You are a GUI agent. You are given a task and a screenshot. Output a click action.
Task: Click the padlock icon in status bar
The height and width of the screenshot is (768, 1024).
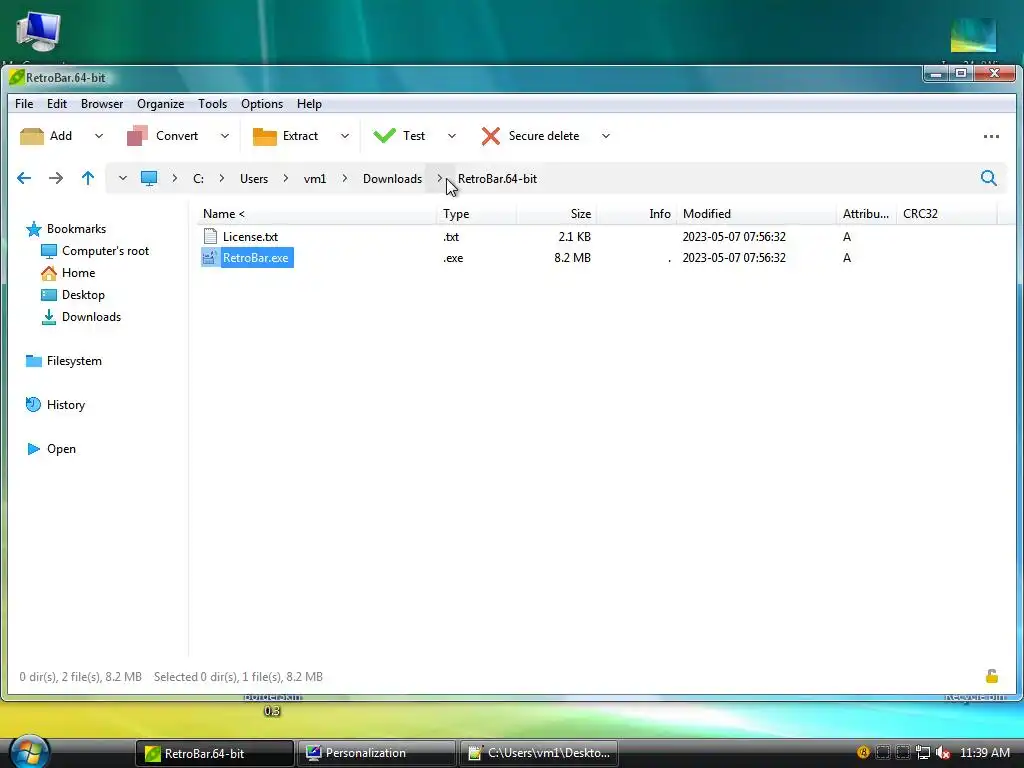tap(991, 676)
